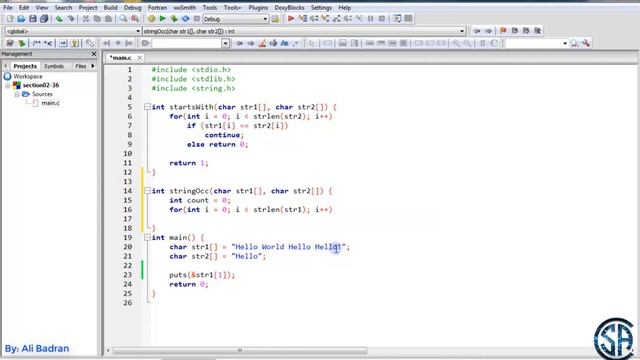Open the DoxyBlocks menu
Screen dimensions: 640x360
pos(289,7)
